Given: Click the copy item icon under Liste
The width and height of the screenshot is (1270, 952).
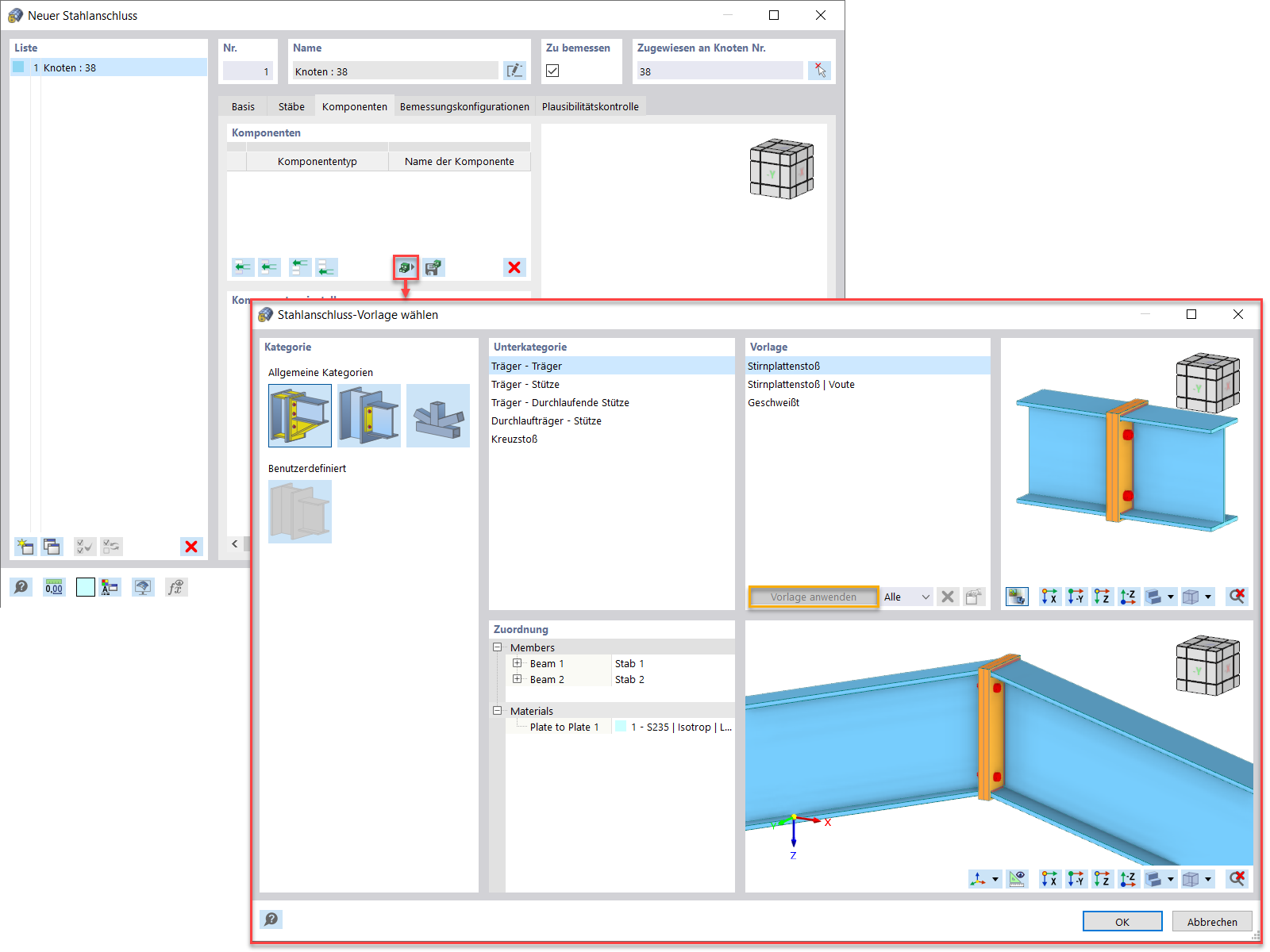Looking at the screenshot, I should (52, 546).
